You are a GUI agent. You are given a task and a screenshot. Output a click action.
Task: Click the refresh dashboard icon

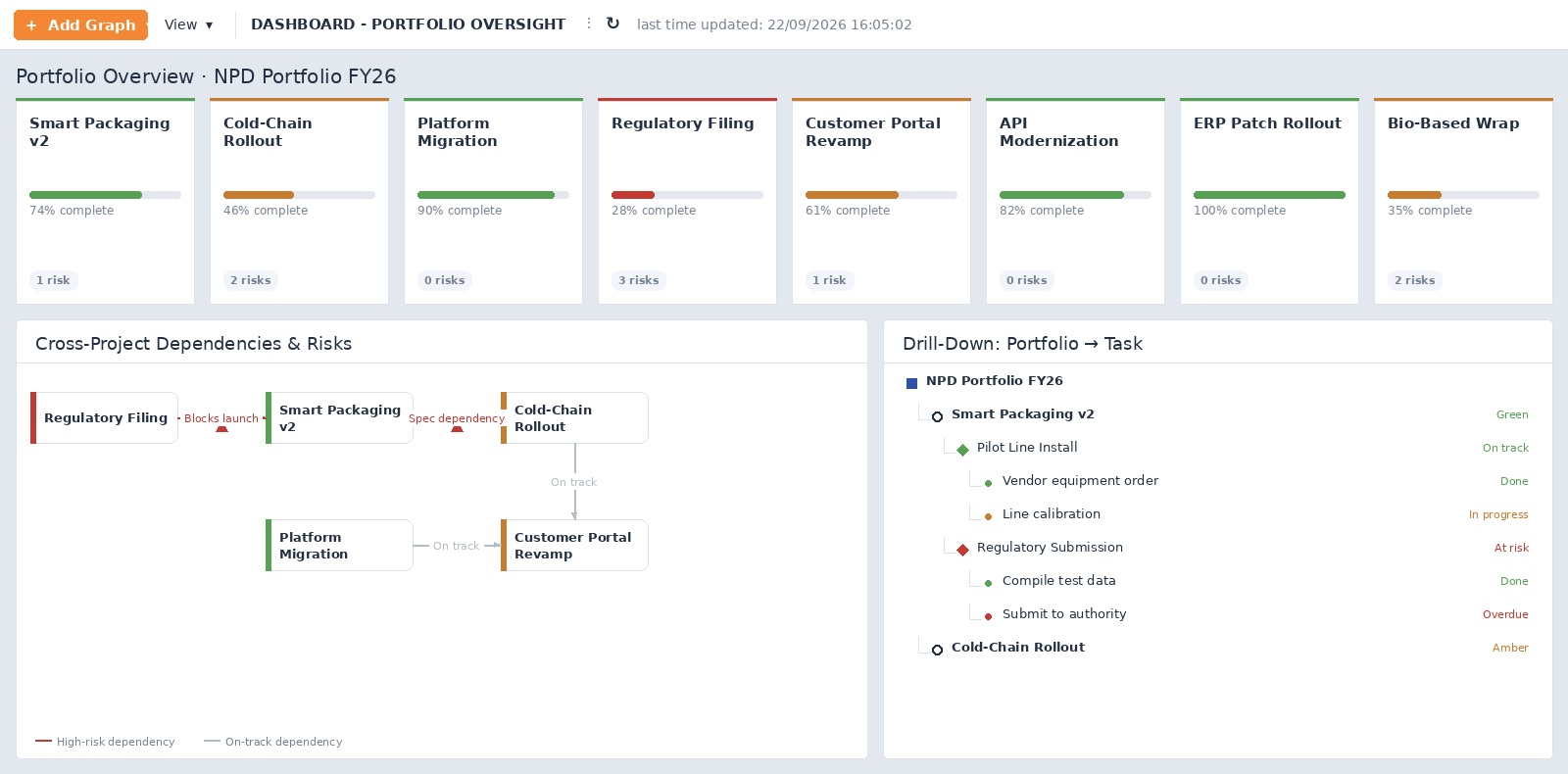612,24
